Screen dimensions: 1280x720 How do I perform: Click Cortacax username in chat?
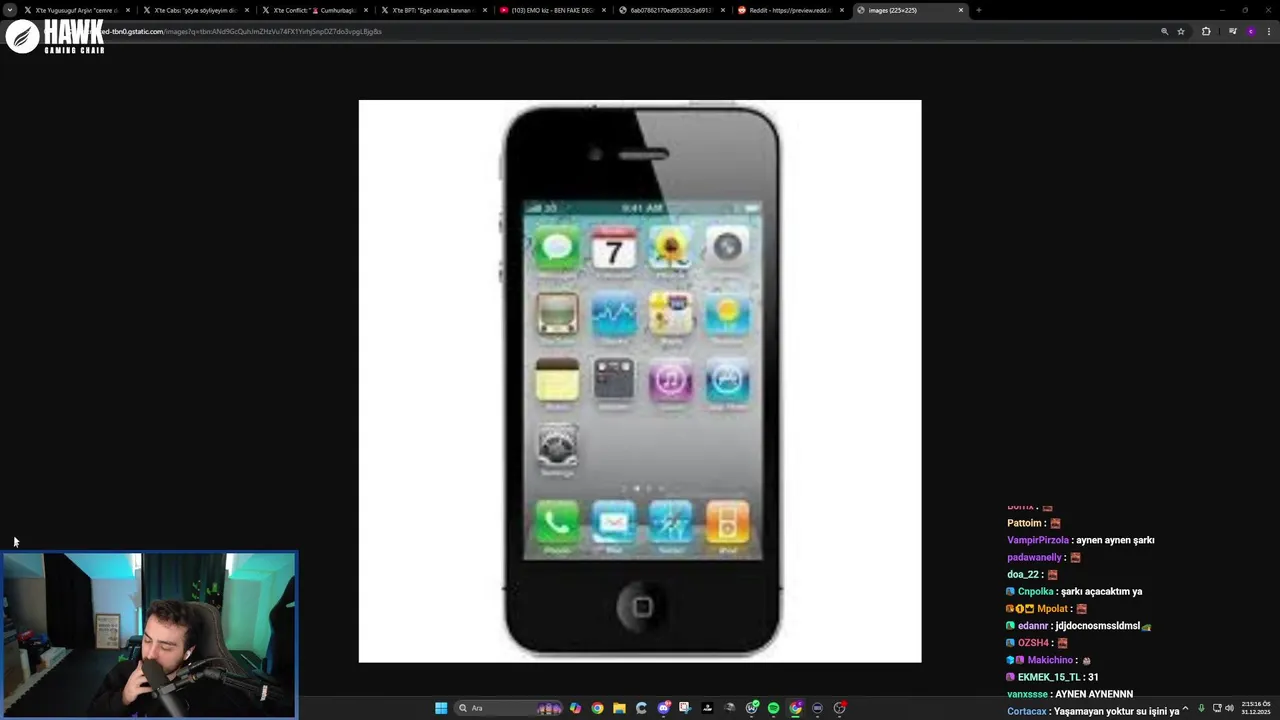click(1027, 711)
